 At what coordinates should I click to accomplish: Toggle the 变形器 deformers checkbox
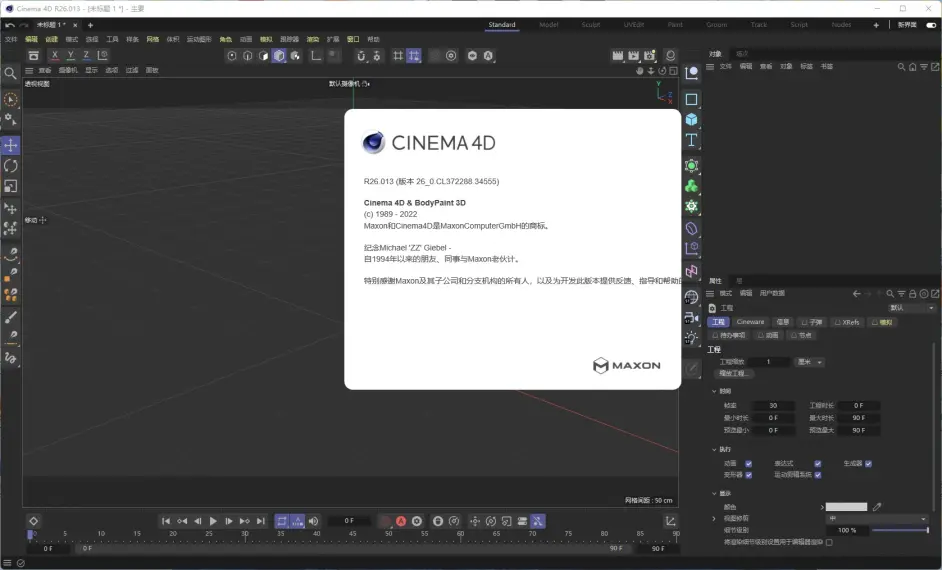[x=749, y=475]
